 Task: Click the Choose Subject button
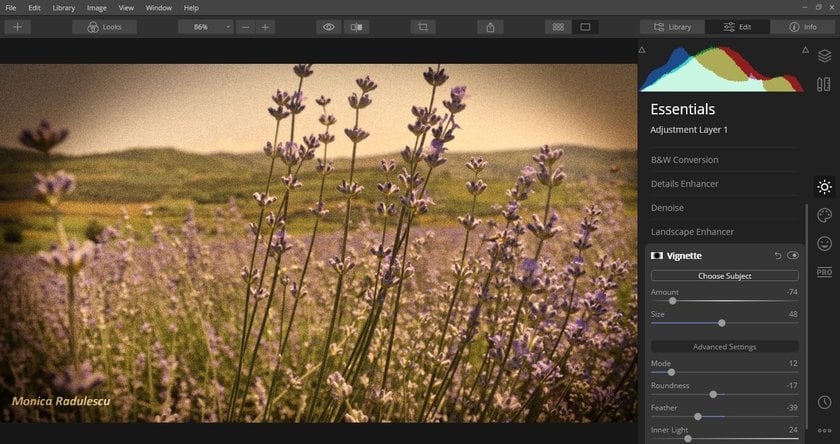tap(724, 276)
